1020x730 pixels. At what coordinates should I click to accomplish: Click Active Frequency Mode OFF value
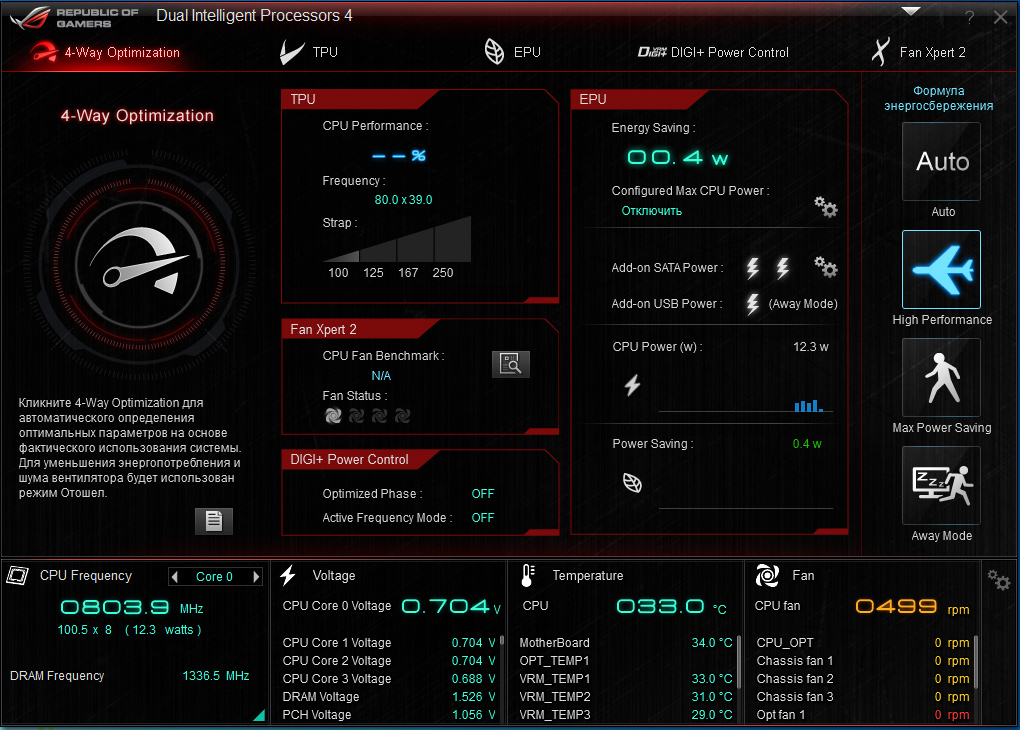tap(483, 518)
